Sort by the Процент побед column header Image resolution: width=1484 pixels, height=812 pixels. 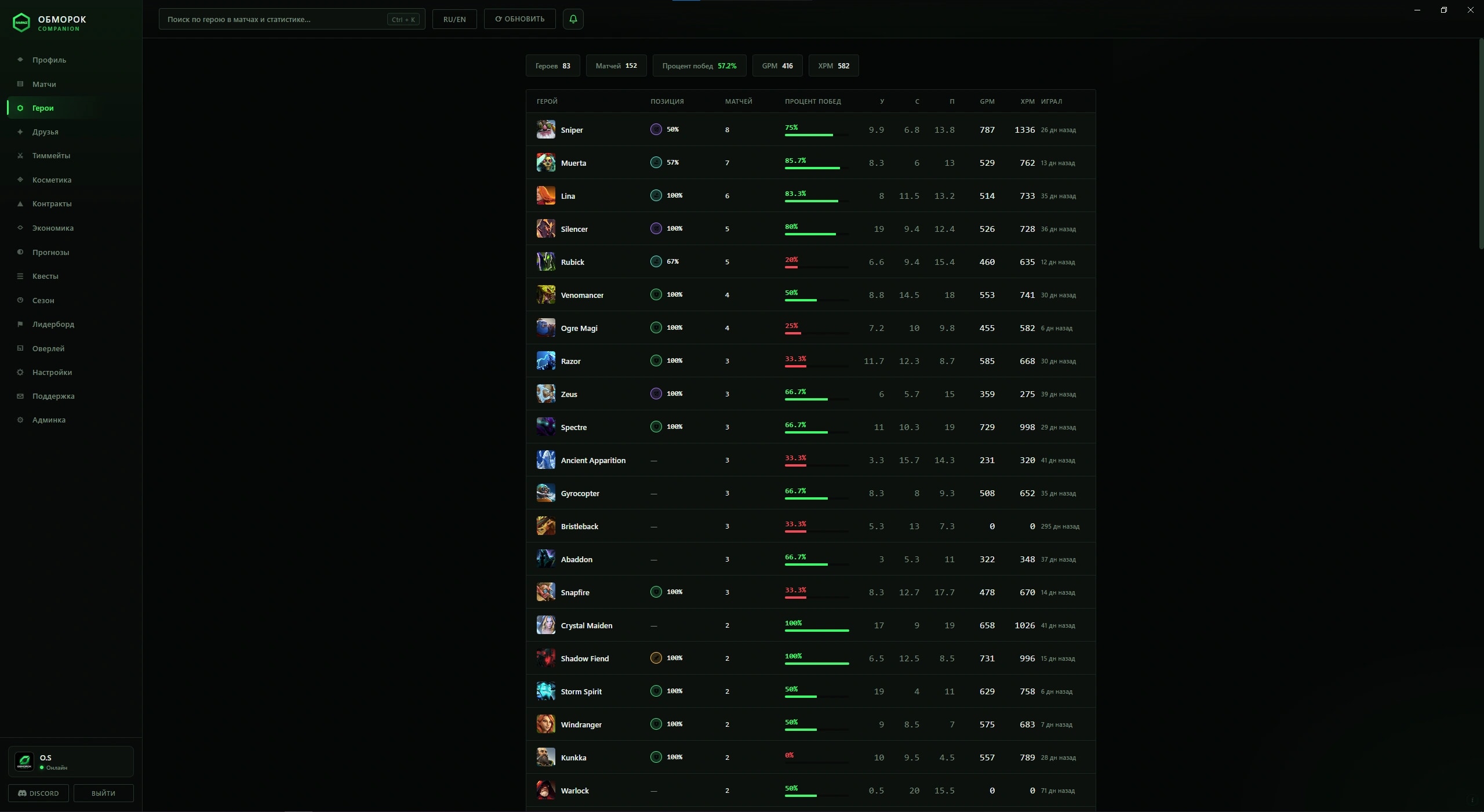[813, 101]
